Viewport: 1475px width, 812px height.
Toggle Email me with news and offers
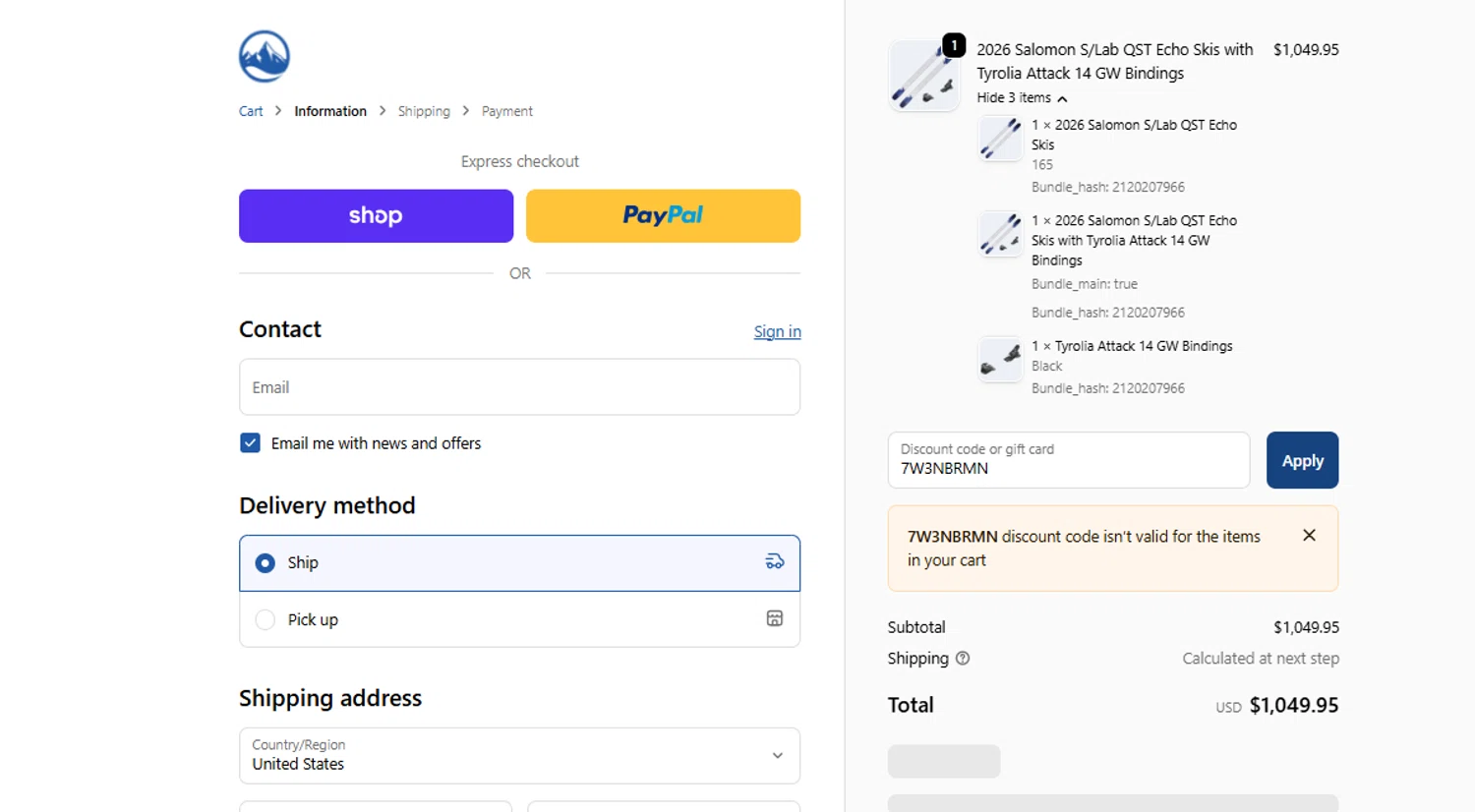[x=251, y=443]
